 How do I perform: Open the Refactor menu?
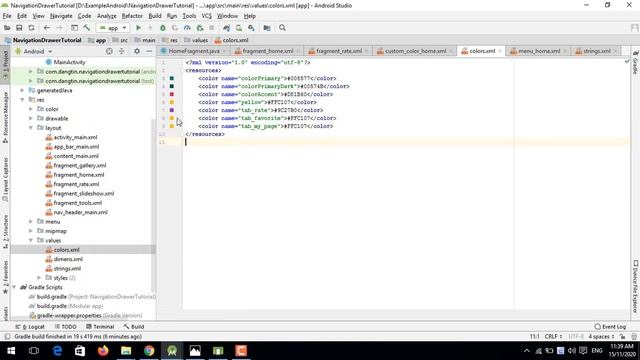pyautogui.click(x=132, y=16)
